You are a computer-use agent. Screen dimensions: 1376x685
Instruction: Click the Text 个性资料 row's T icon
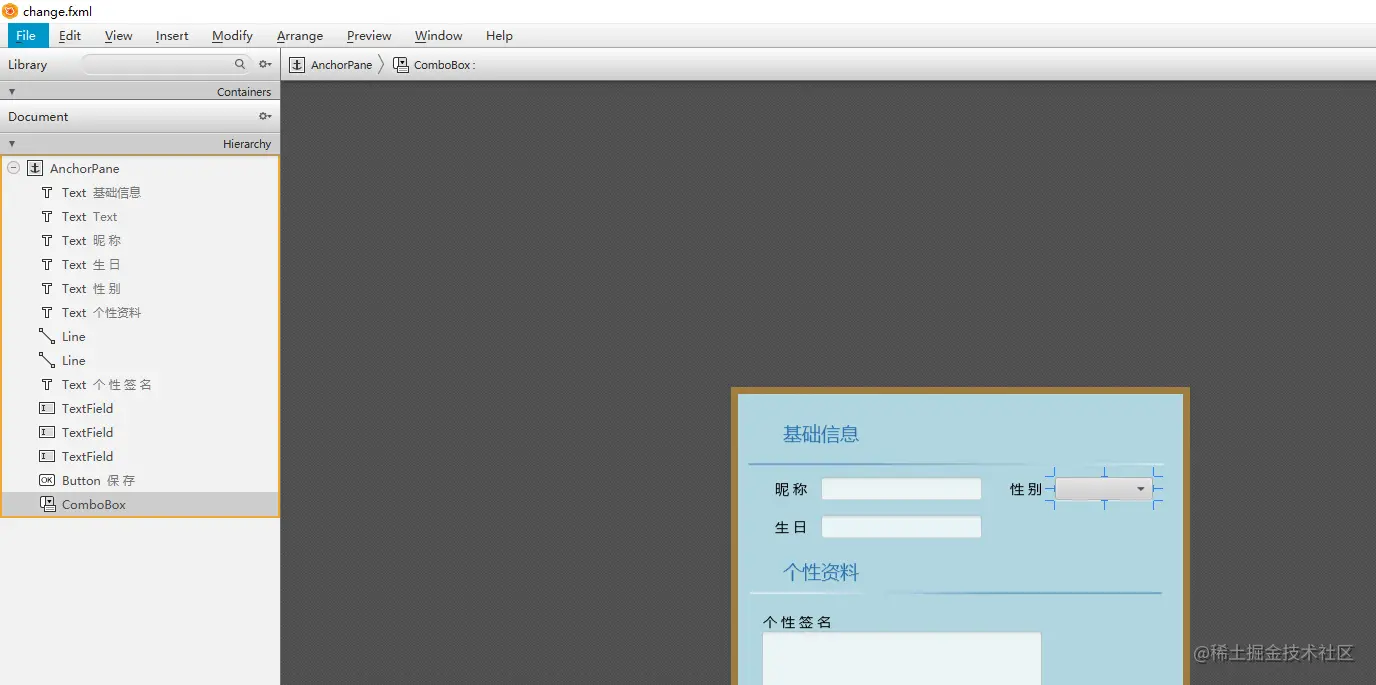pos(47,312)
